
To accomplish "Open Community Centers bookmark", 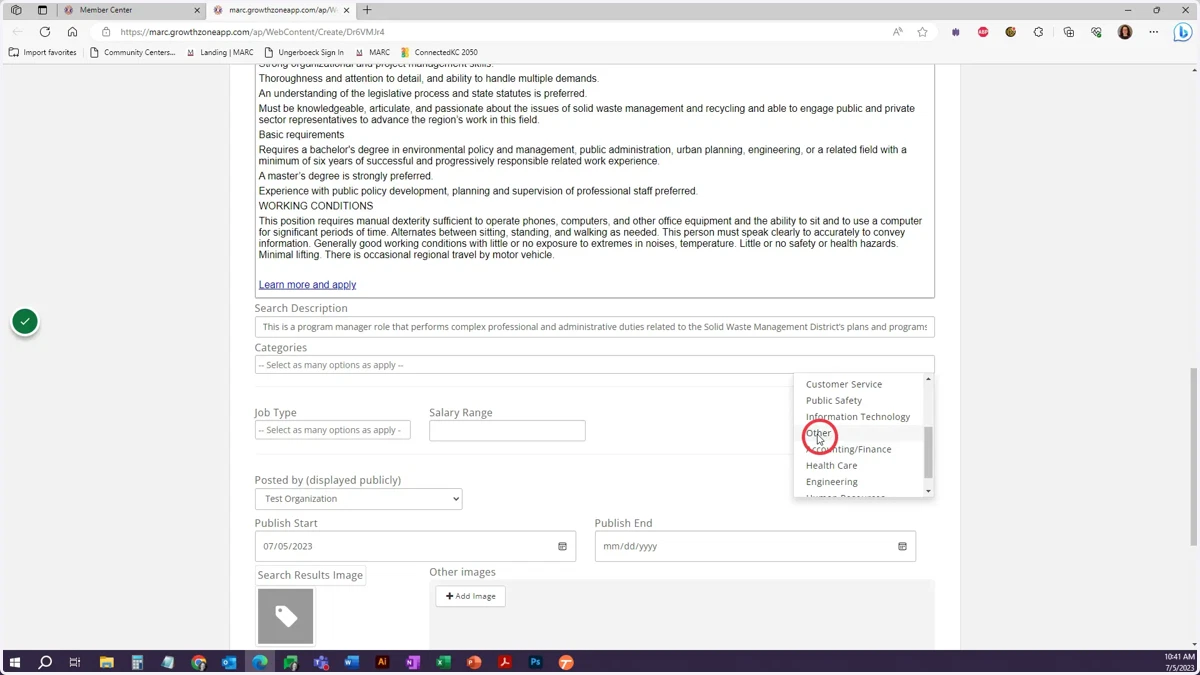I will coord(132,52).
